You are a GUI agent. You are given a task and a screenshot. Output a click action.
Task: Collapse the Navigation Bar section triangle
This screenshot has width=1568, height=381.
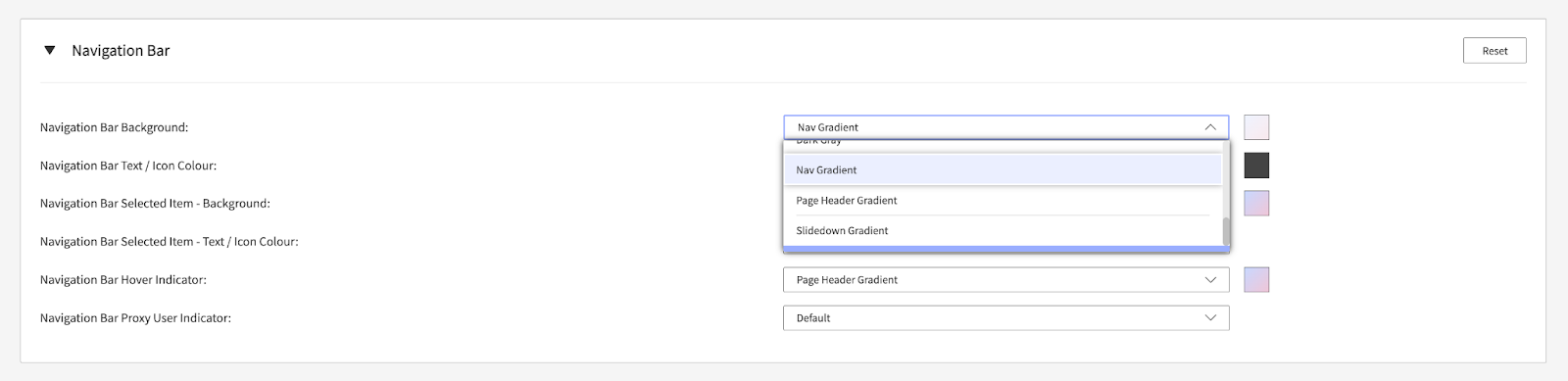click(x=50, y=50)
